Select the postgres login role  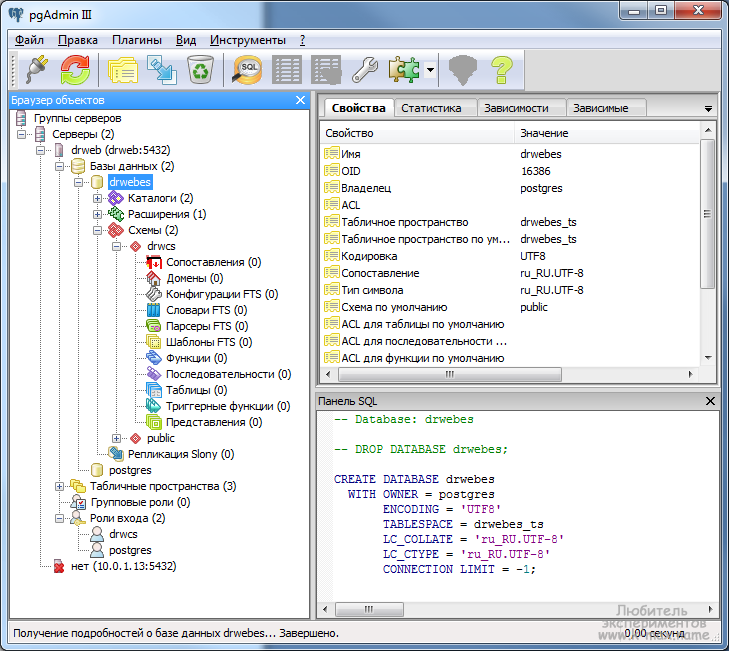[130, 550]
